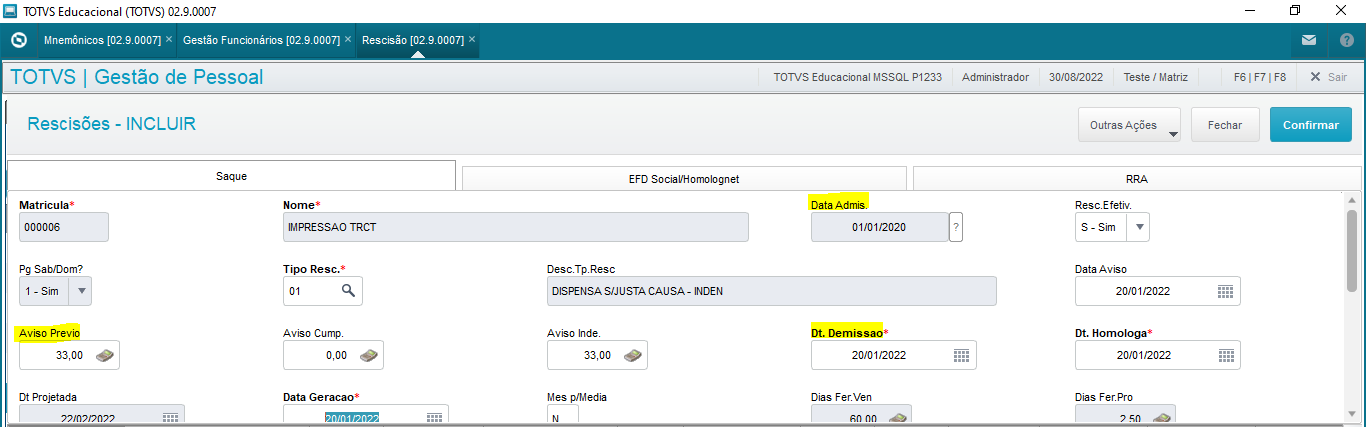Click the Administrador user label
Image resolution: width=1366 pixels, height=427 pixels.
(995, 77)
